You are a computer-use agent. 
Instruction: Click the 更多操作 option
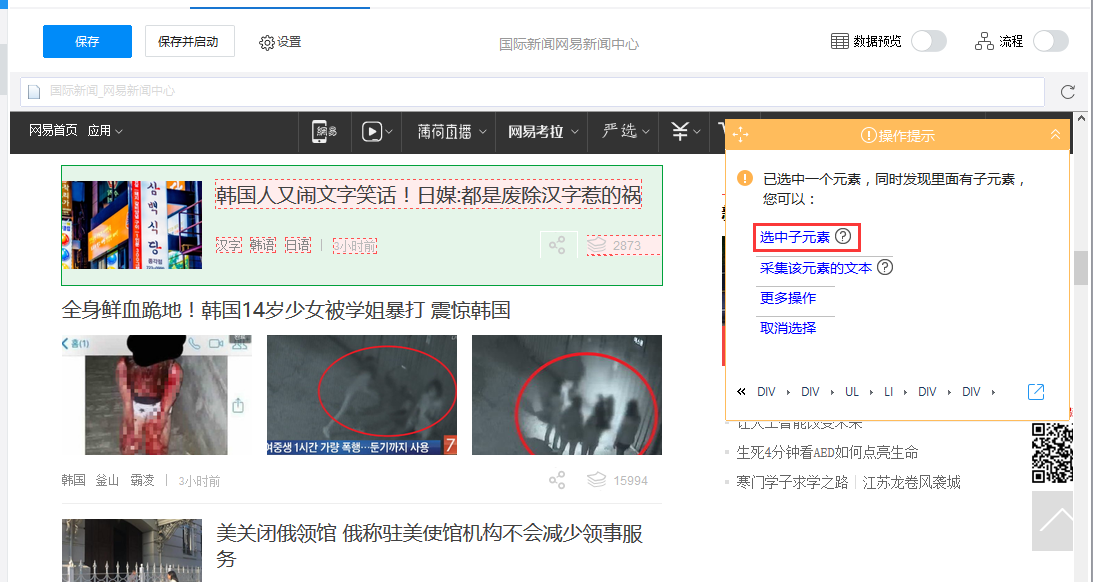click(x=788, y=298)
